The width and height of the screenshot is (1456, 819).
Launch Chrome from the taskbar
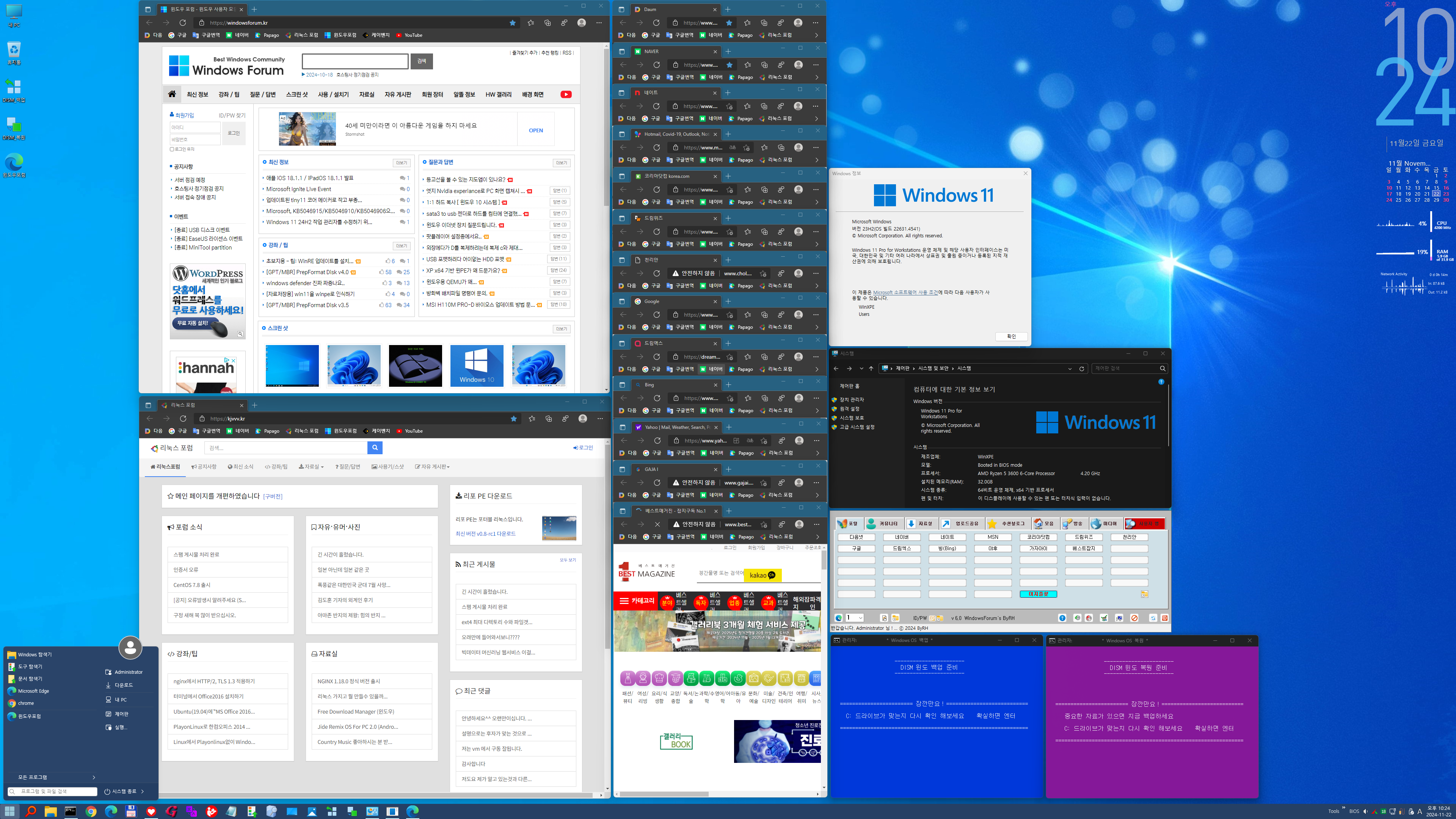(x=91, y=811)
